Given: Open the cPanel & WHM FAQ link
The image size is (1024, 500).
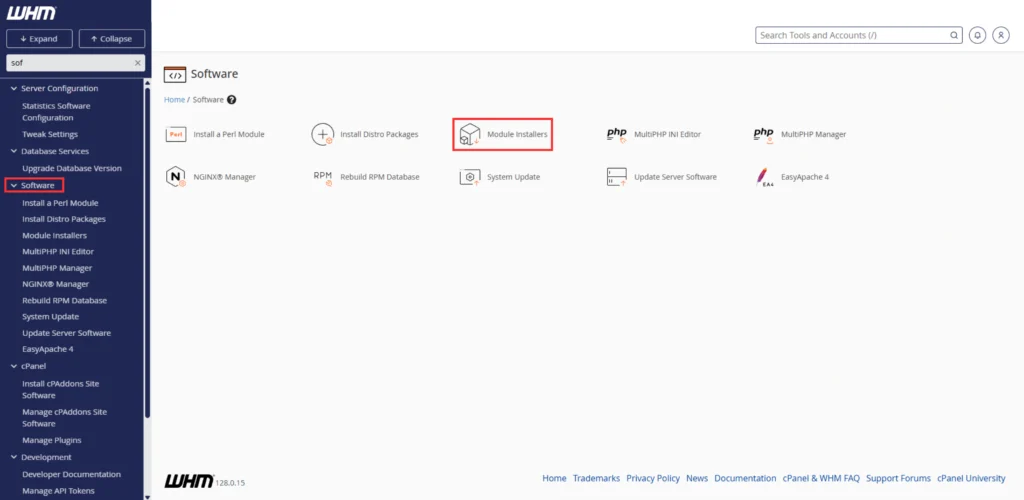Looking at the screenshot, I should tap(822, 478).
